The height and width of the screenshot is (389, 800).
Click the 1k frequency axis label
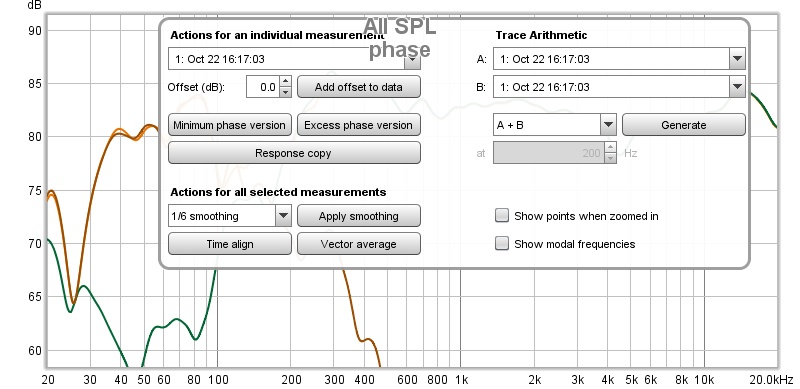(x=461, y=380)
